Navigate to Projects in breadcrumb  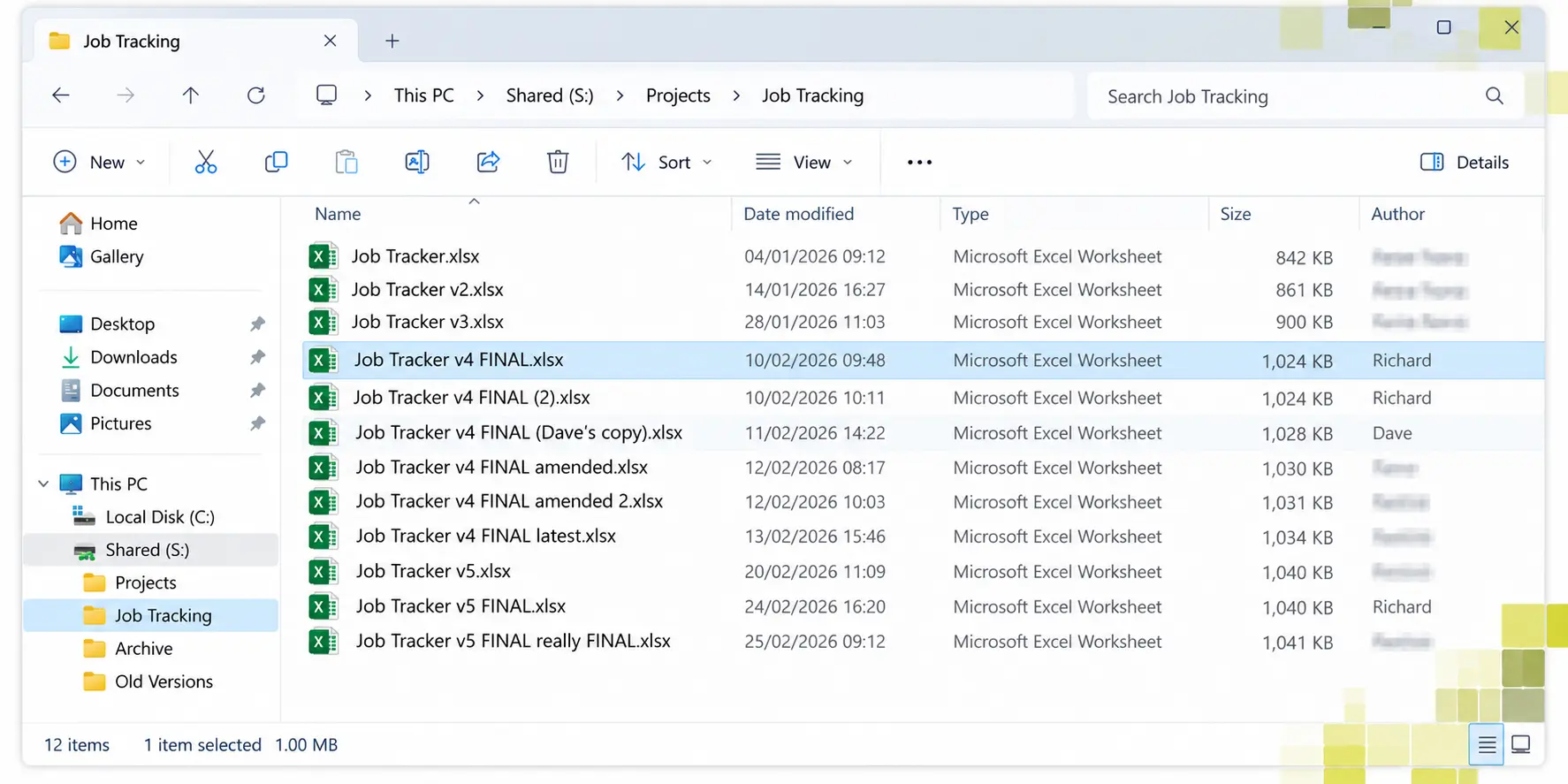(x=678, y=95)
